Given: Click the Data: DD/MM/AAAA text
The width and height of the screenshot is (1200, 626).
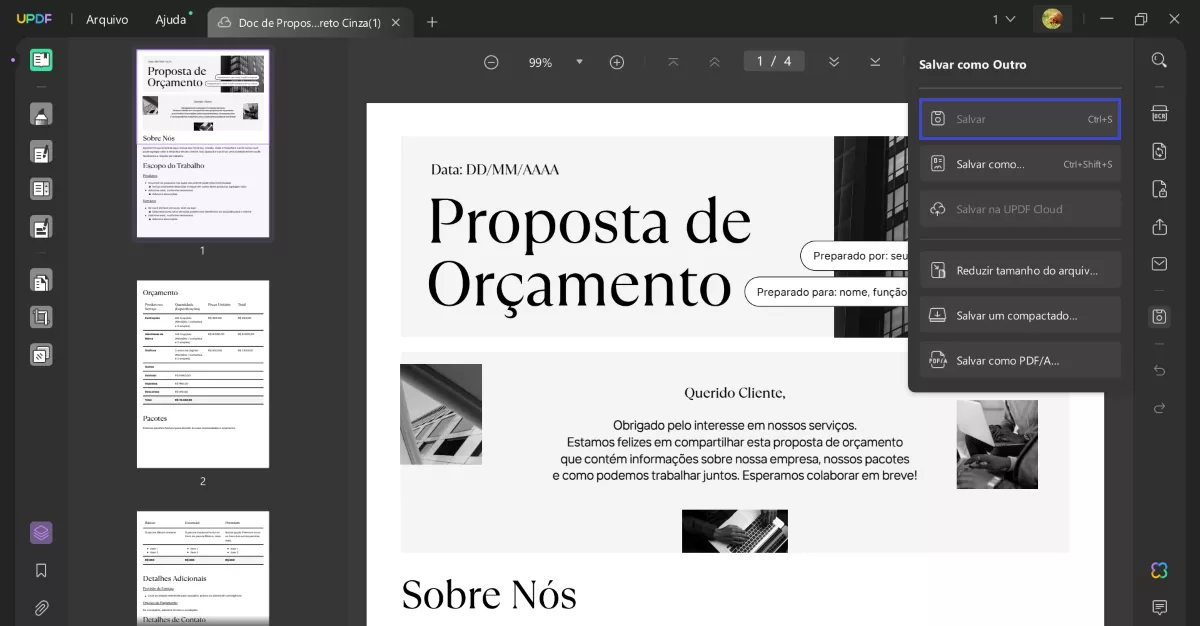Looking at the screenshot, I should point(495,170).
